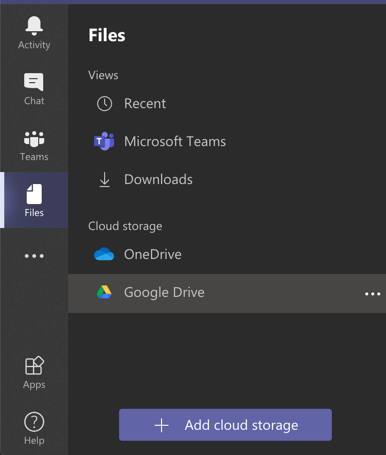Go to the Teams section
Screen dimensions: 386x455
(x=34, y=145)
